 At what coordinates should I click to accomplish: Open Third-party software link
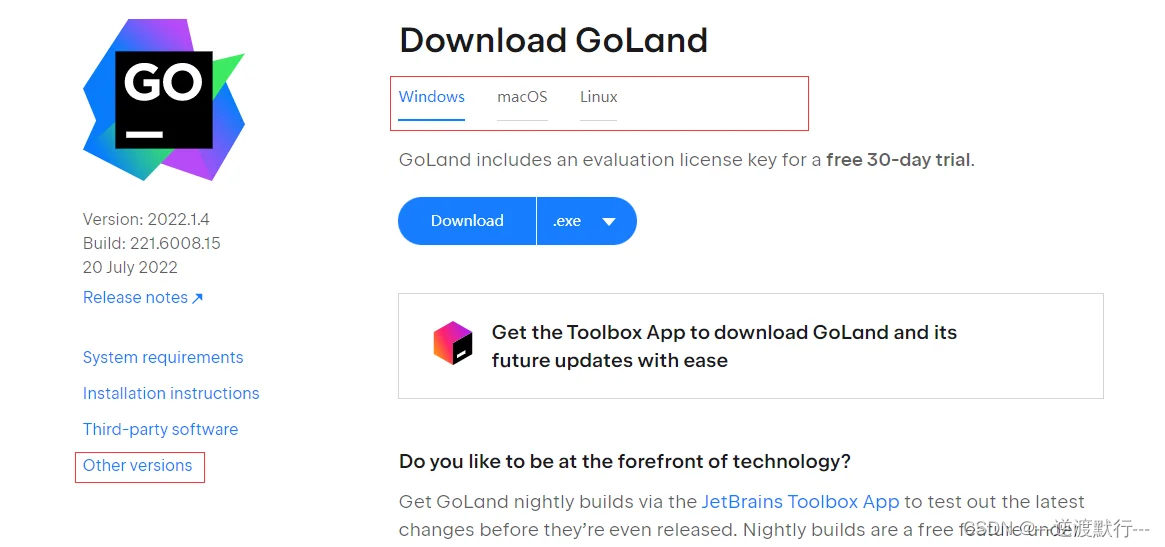pos(160,430)
